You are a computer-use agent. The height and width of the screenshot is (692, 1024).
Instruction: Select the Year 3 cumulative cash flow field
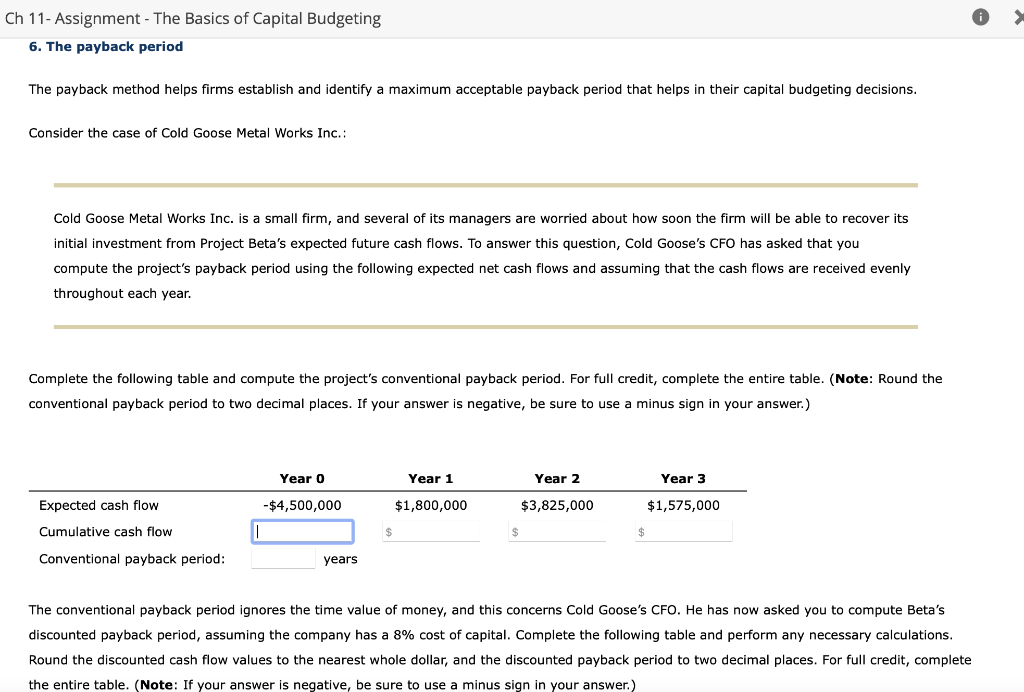pyautogui.click(x=684, y=531)
